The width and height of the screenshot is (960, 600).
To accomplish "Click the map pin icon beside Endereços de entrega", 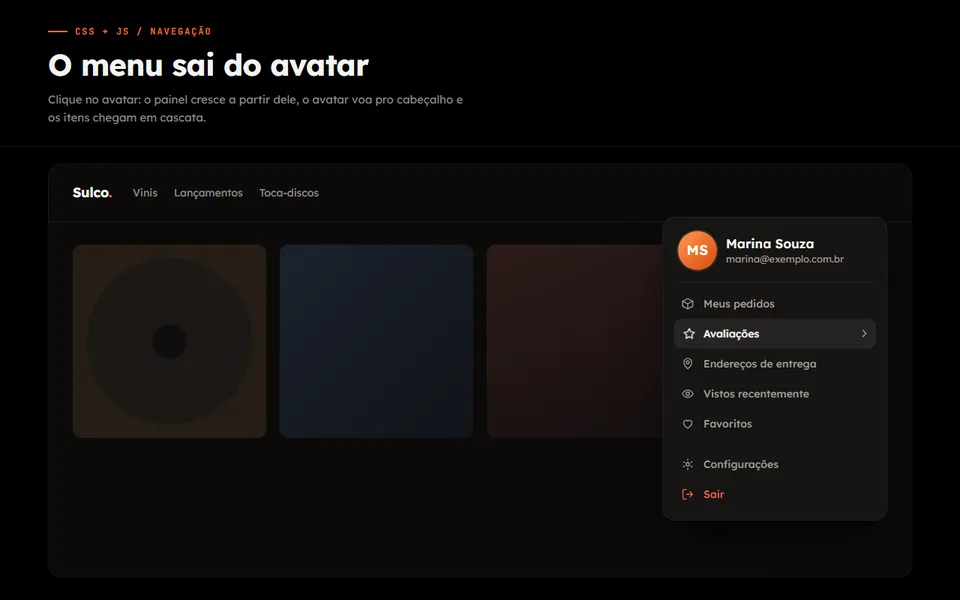I will tap(688, 364).
